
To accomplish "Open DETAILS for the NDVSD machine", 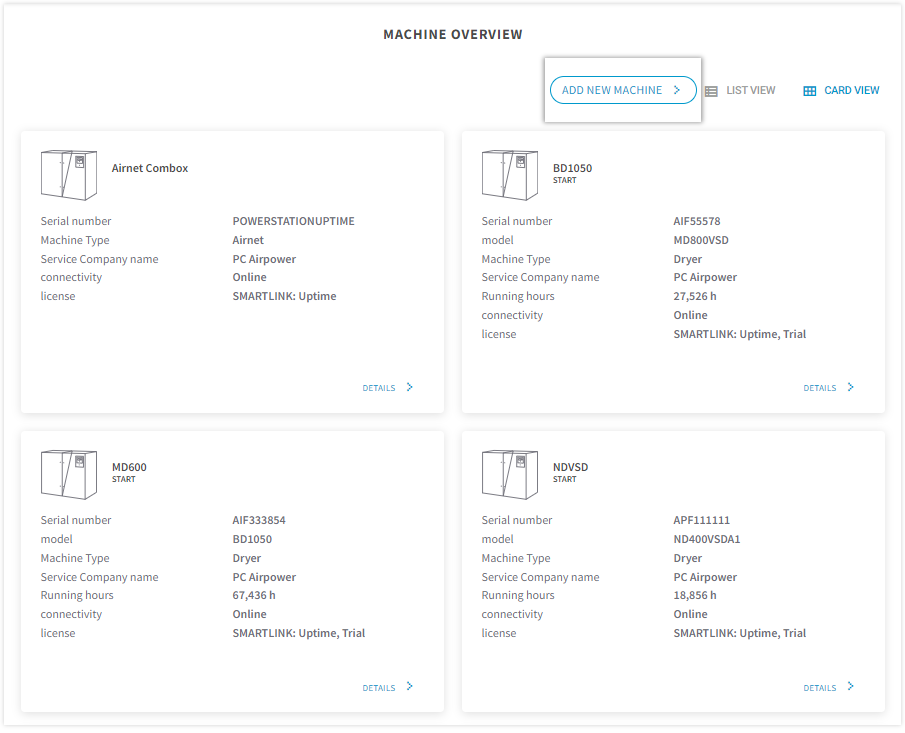I will (819, 687).
